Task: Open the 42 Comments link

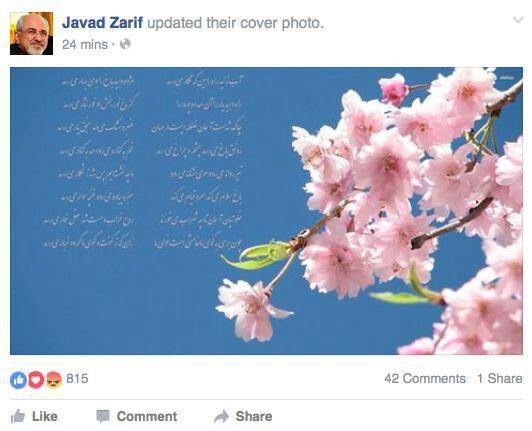Action: point(425,378)
